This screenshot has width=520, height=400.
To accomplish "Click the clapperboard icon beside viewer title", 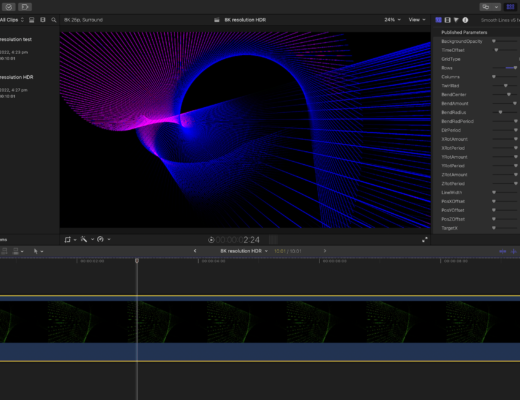I will (217, 20).
